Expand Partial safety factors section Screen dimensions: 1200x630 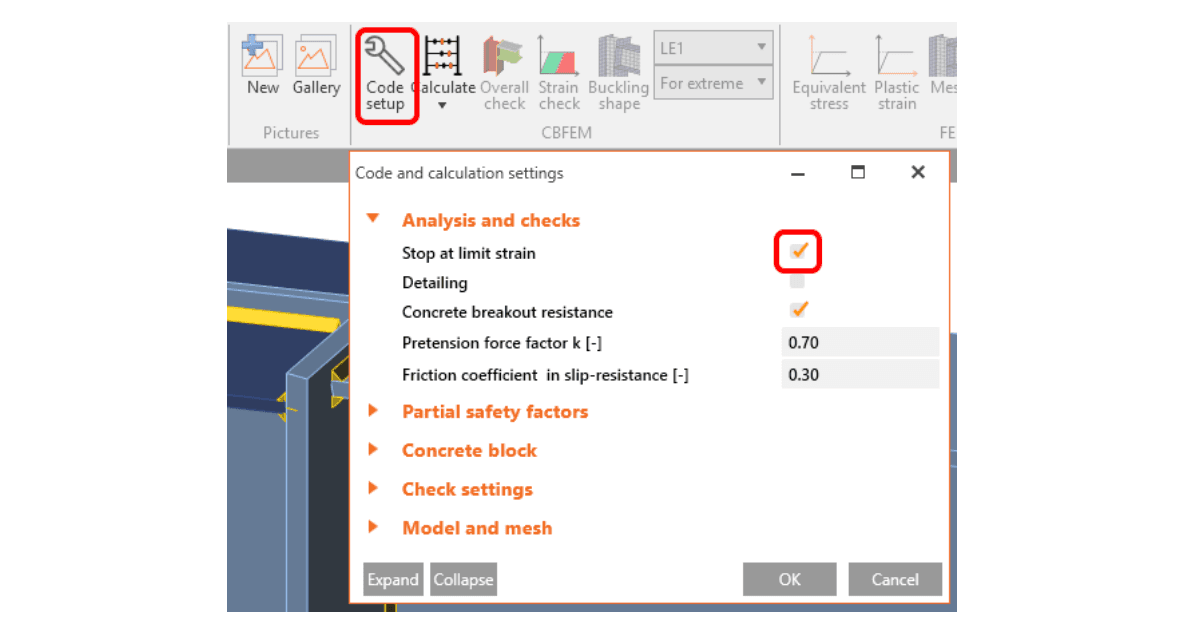click(495, 411)
